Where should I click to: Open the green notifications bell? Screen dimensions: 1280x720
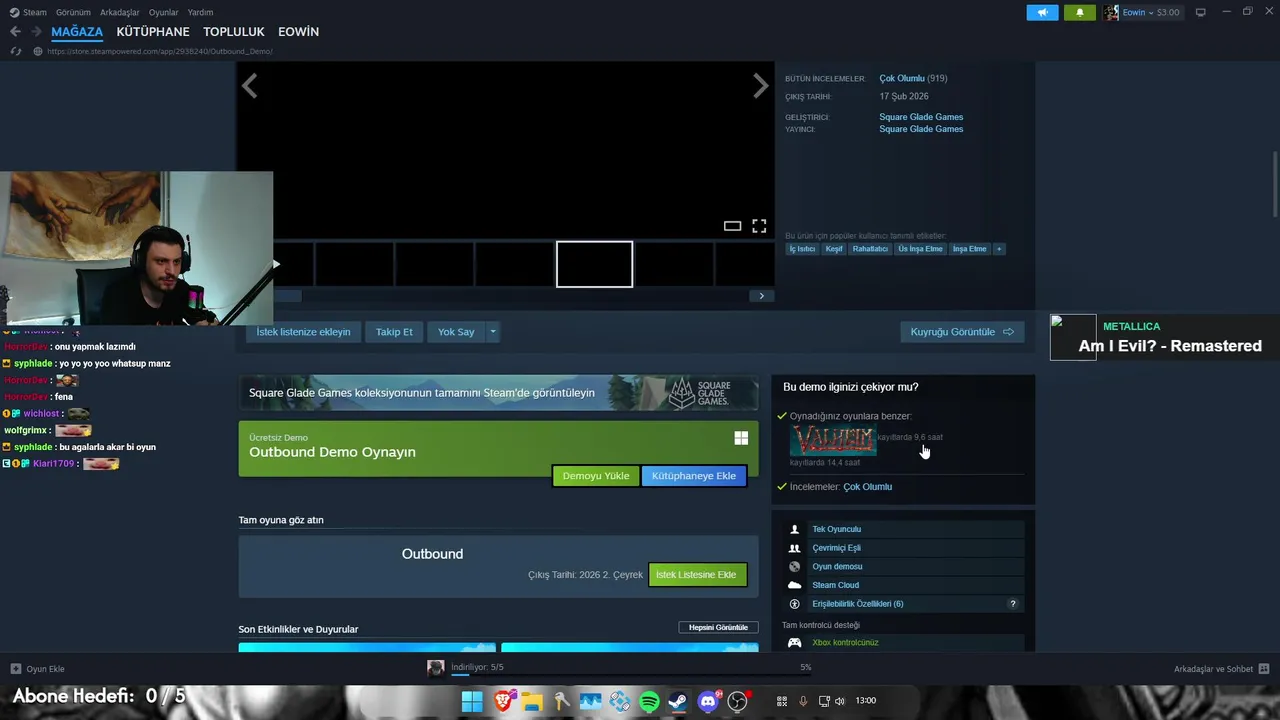[1080, 12]
